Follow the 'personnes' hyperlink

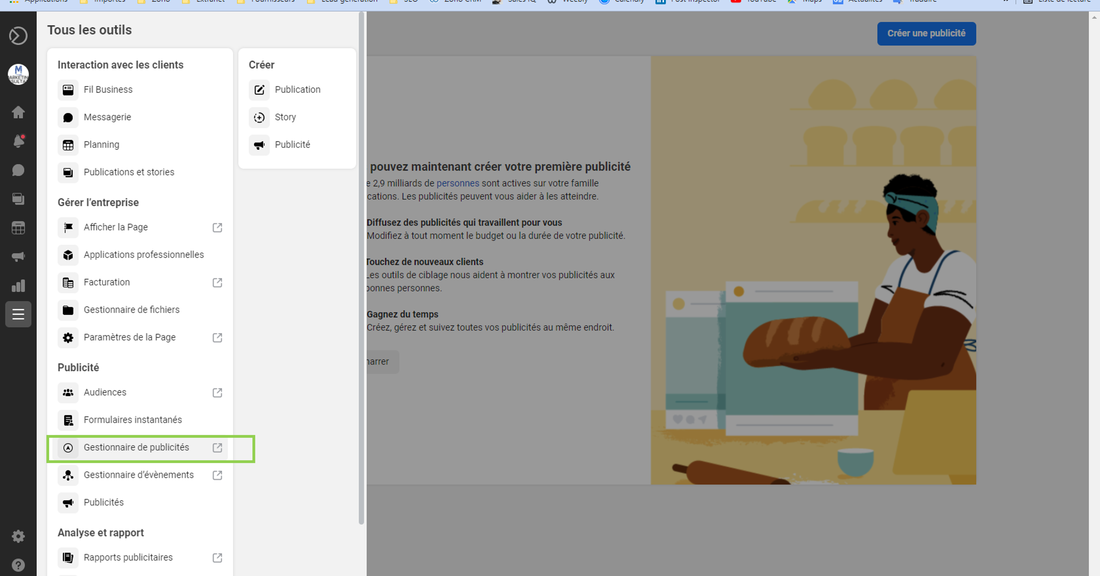[x=457, y=183]
